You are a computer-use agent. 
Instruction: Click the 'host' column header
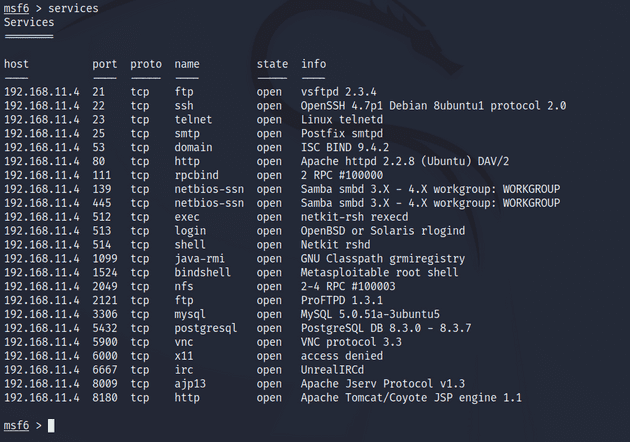pyautogui.click(x=16, y=64)
